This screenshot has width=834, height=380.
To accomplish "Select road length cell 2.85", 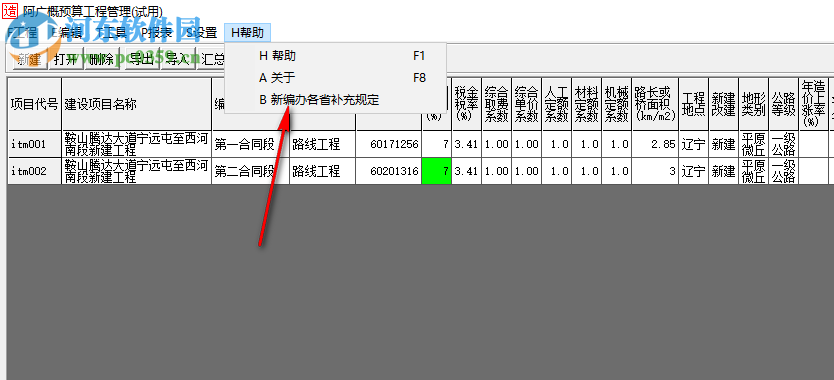I will 655,144.
